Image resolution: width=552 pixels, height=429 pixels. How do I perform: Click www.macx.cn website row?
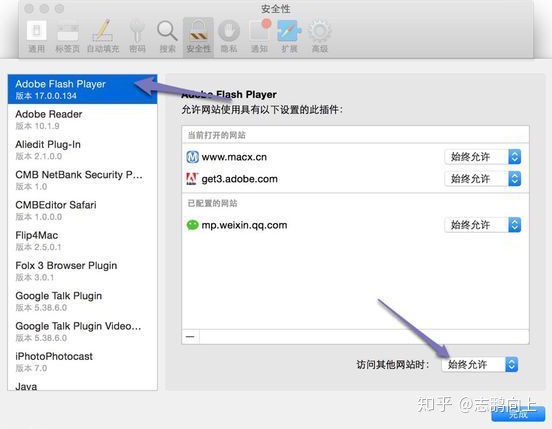click(x=355, y=157)
